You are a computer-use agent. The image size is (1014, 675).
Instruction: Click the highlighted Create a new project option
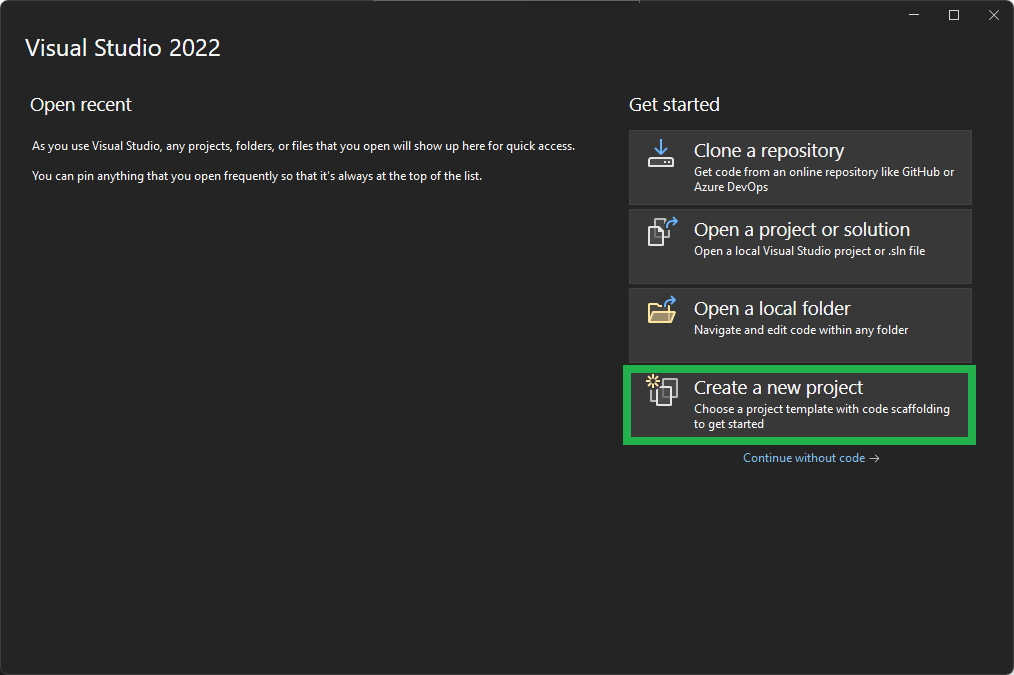800,404
